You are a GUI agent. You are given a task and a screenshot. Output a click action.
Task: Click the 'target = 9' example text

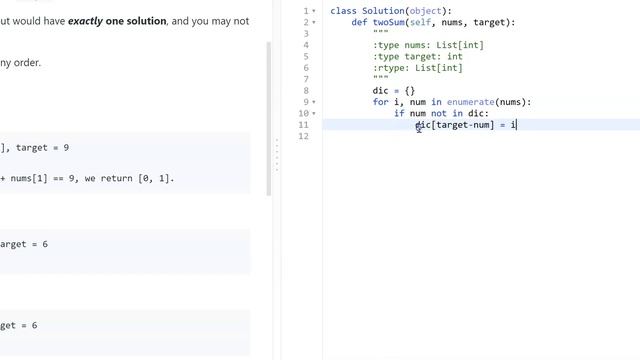pyautogui.click(x=42, y=148)
